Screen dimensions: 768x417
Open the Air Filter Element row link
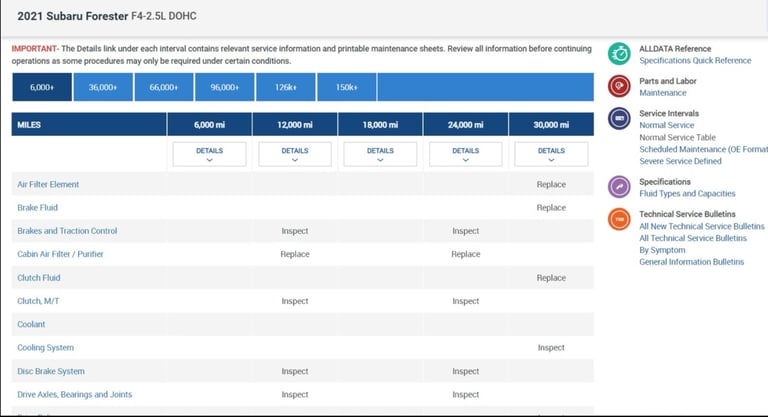pos(48,184)
